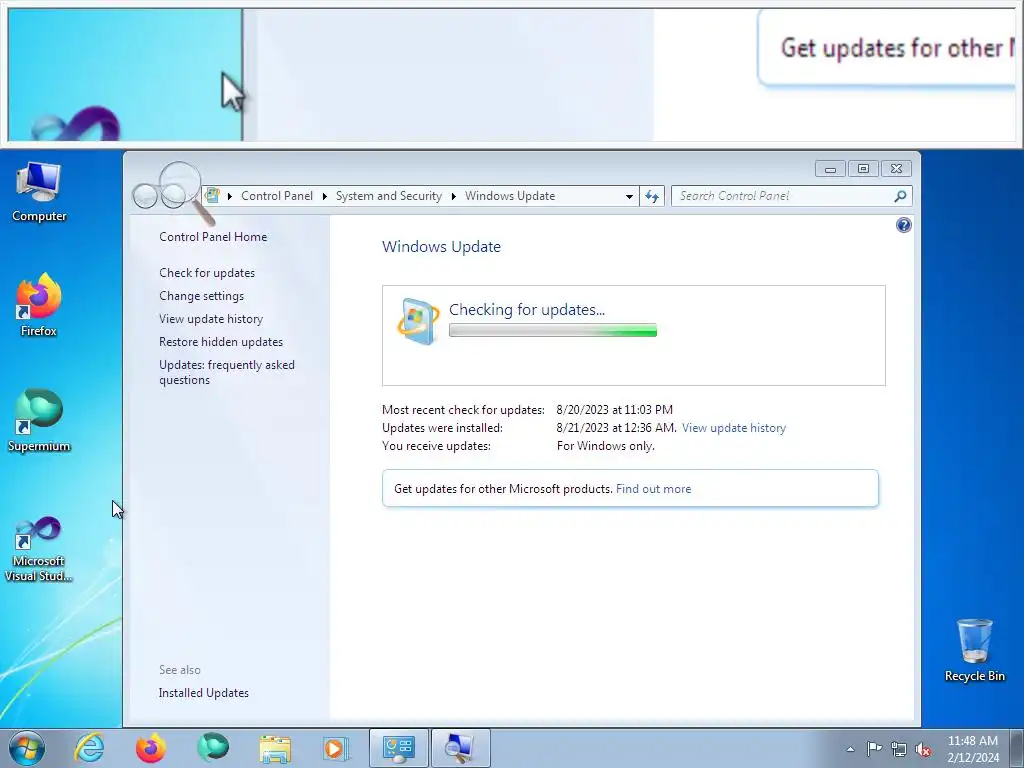Go to System and Security breadcrumb
Viewport: 1024px width, 768px height.
point(389,196)
